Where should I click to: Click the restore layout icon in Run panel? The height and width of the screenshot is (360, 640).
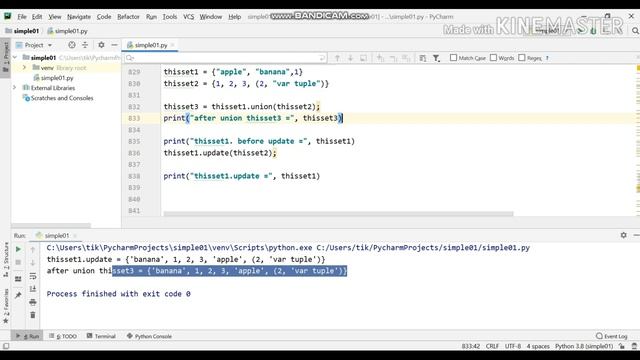pyautogui.click(x=18, y=279)
